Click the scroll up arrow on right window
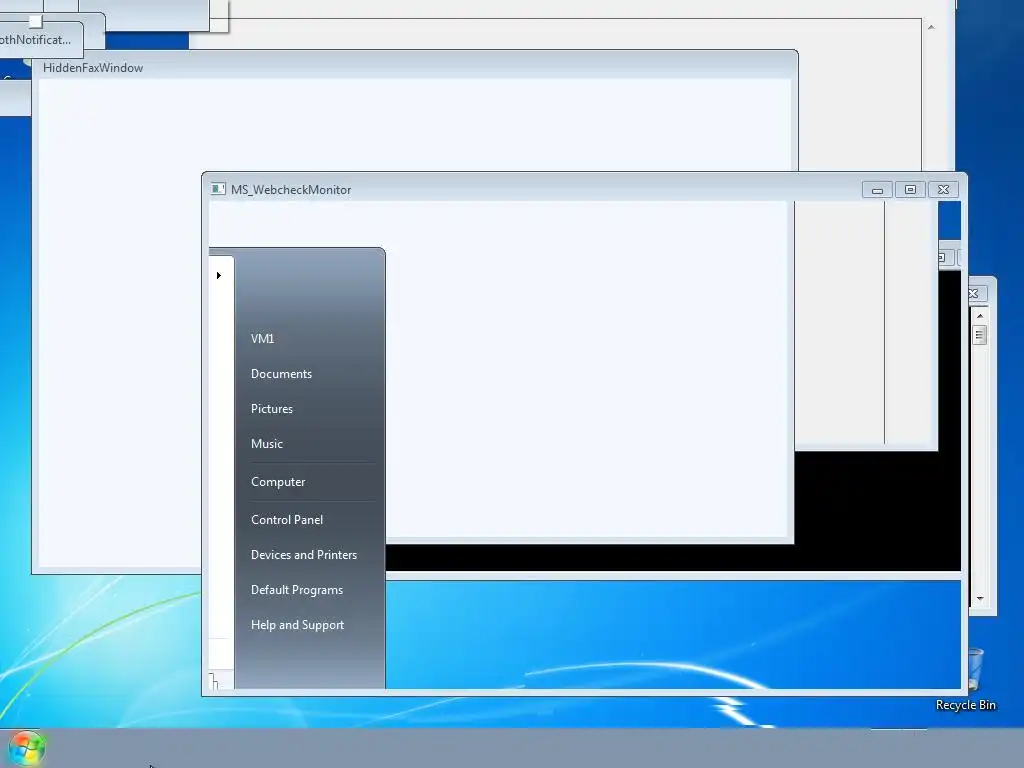Image resolution: width=1024 pixels, height=768 pixels. pos(980,316)
